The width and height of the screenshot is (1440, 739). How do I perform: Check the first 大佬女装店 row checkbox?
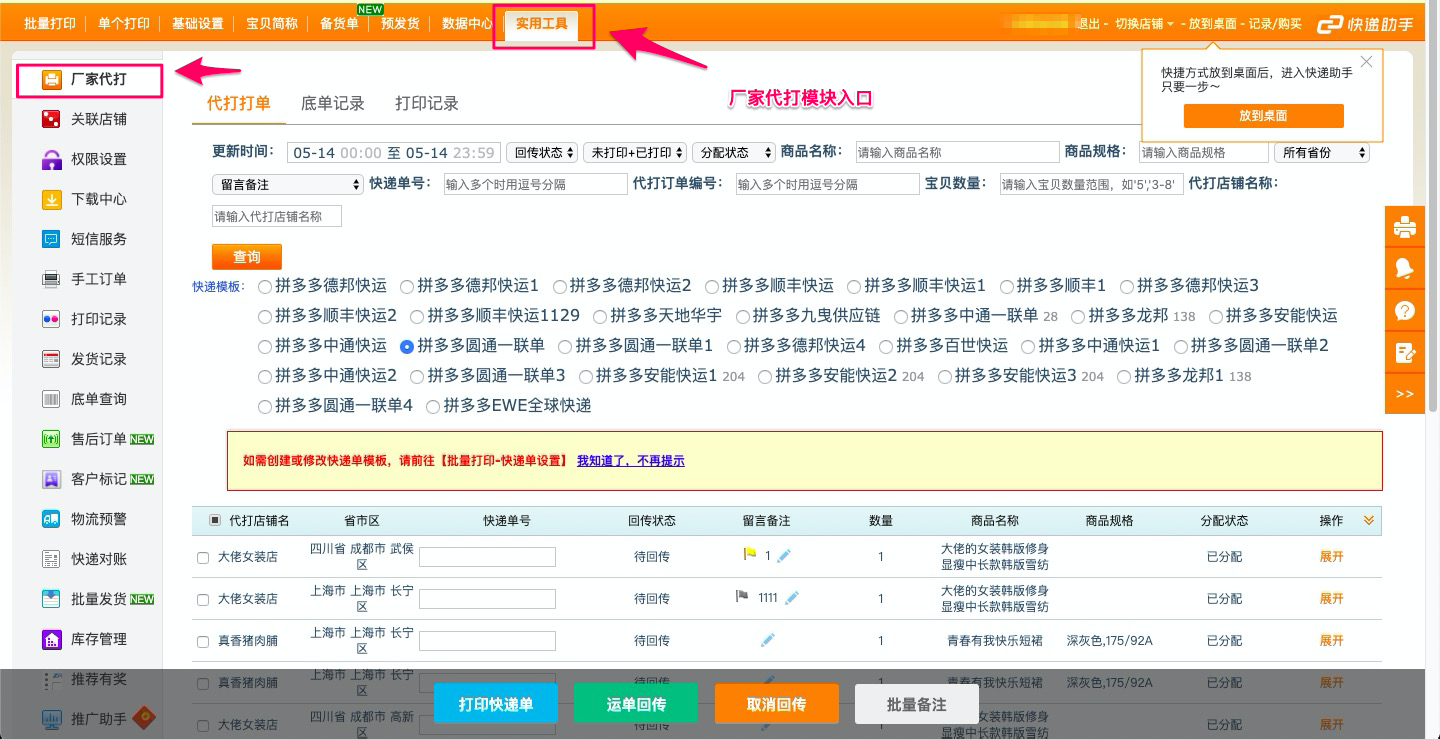coord(204,558)
